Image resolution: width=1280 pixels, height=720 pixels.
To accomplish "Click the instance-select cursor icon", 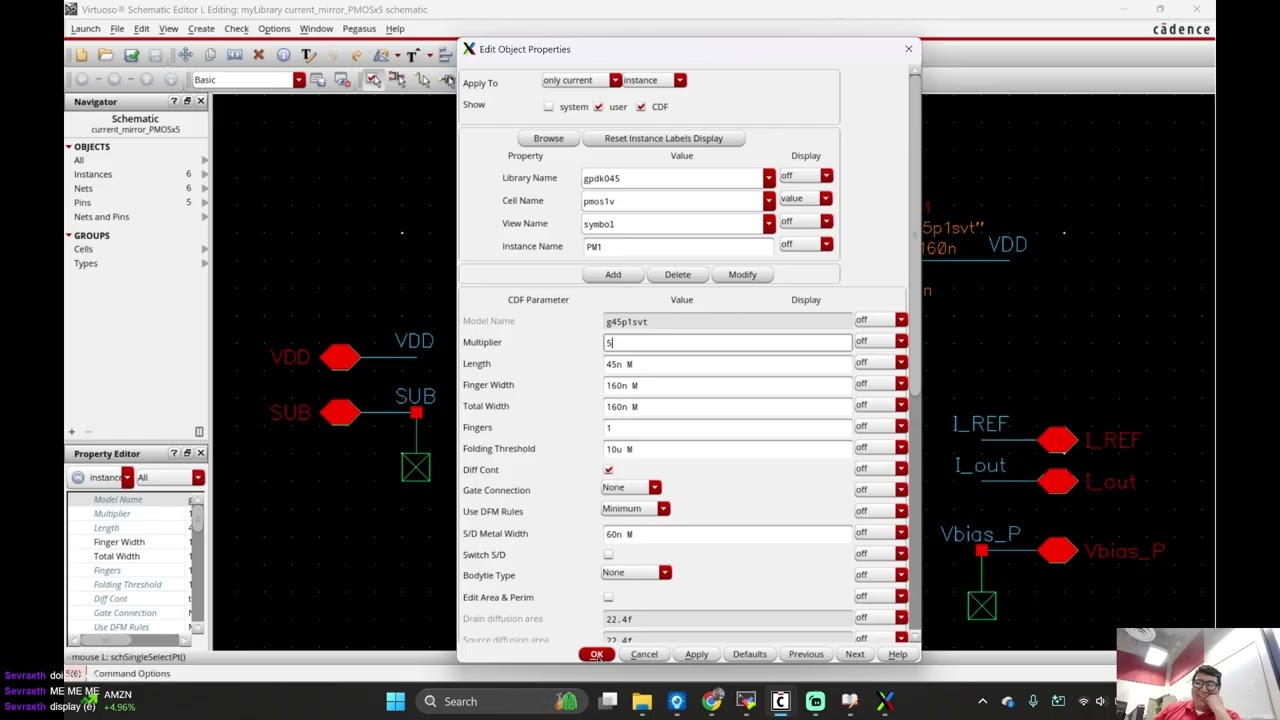I will pyautogui.click(x=397, y=80).
